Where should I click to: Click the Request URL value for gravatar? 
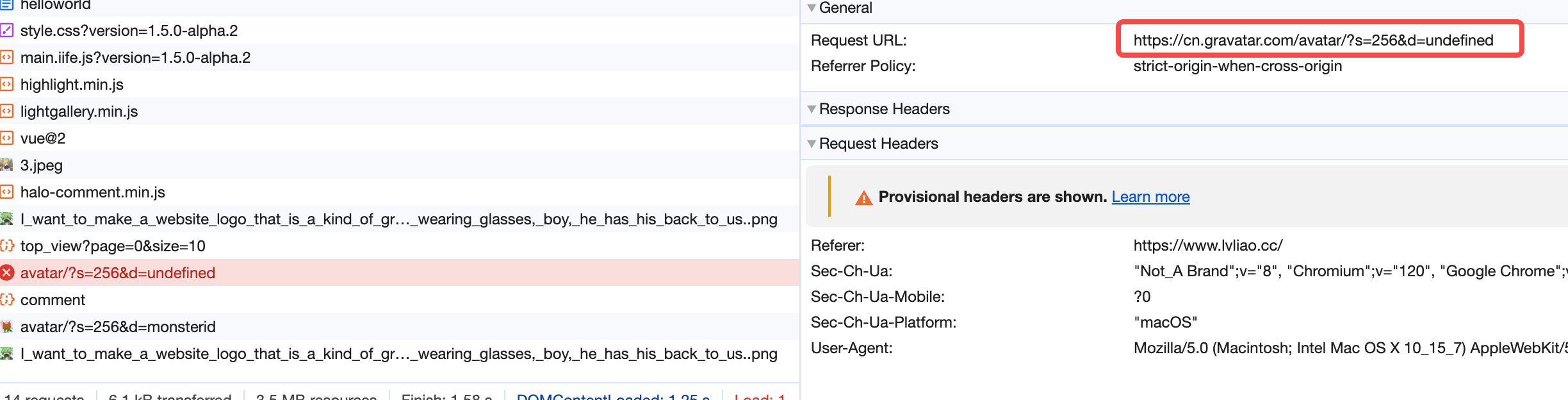(x=1313, y=40)
